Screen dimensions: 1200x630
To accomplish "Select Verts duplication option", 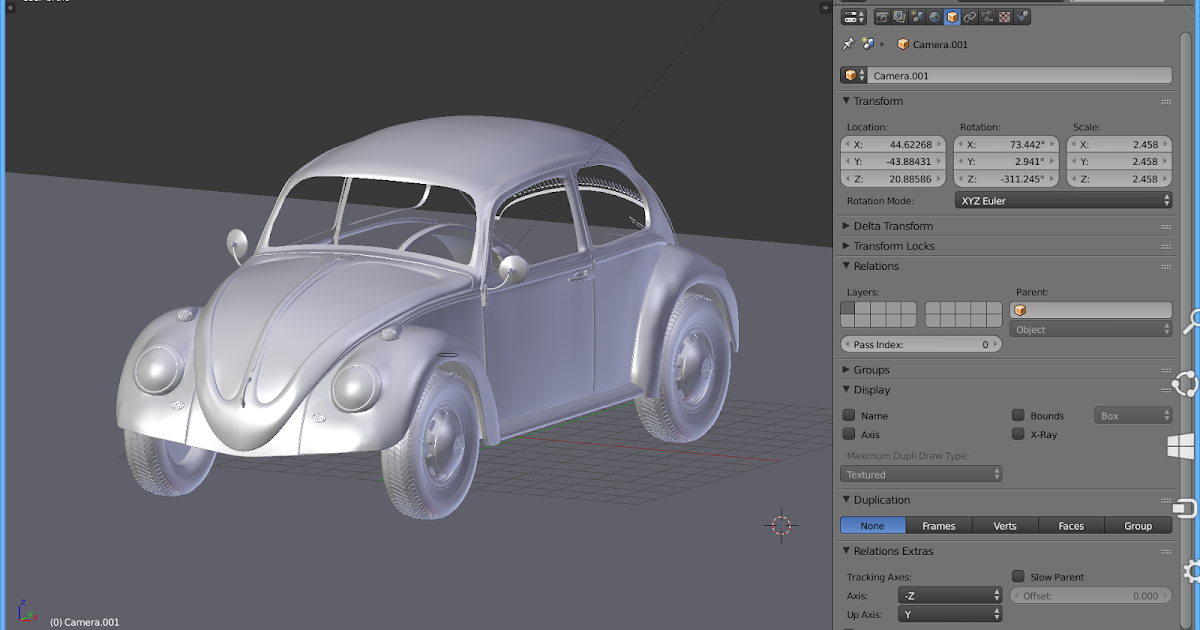I will coord(1005,526).
